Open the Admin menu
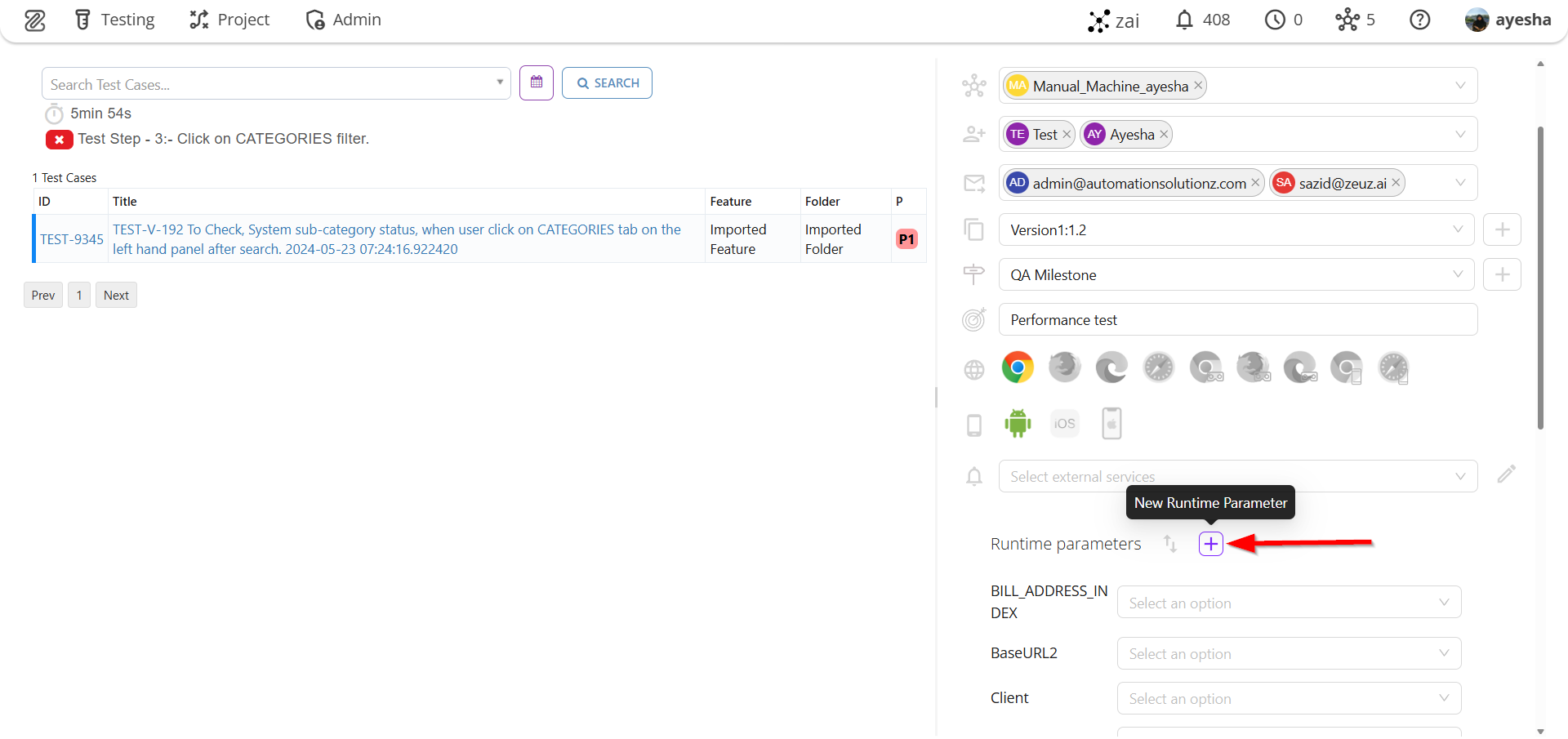Image resolution: width=1568 pixels, height=739 pixels. tap(343, 20)
